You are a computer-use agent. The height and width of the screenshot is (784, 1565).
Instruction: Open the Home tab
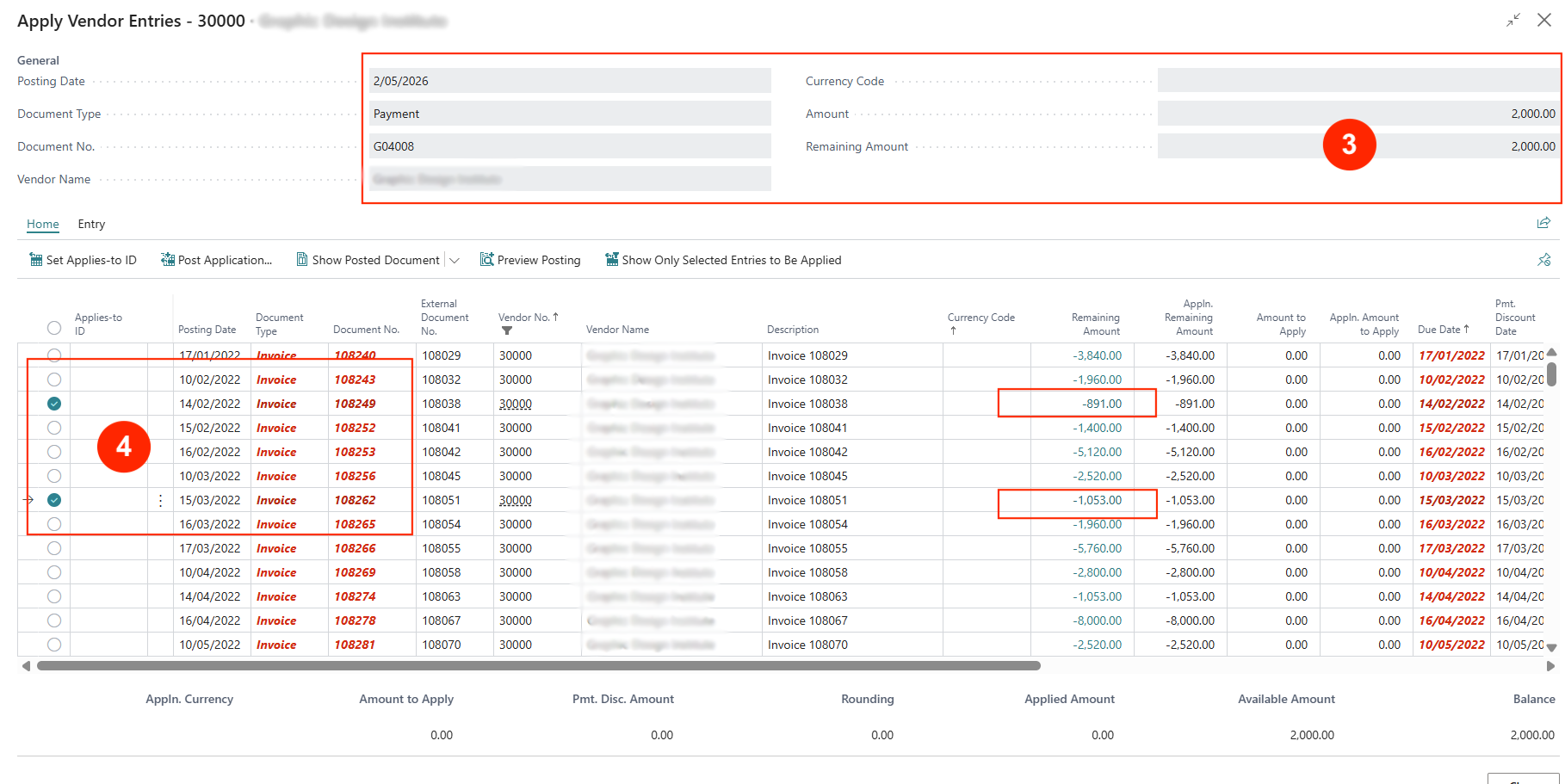(x=43, y=224)
